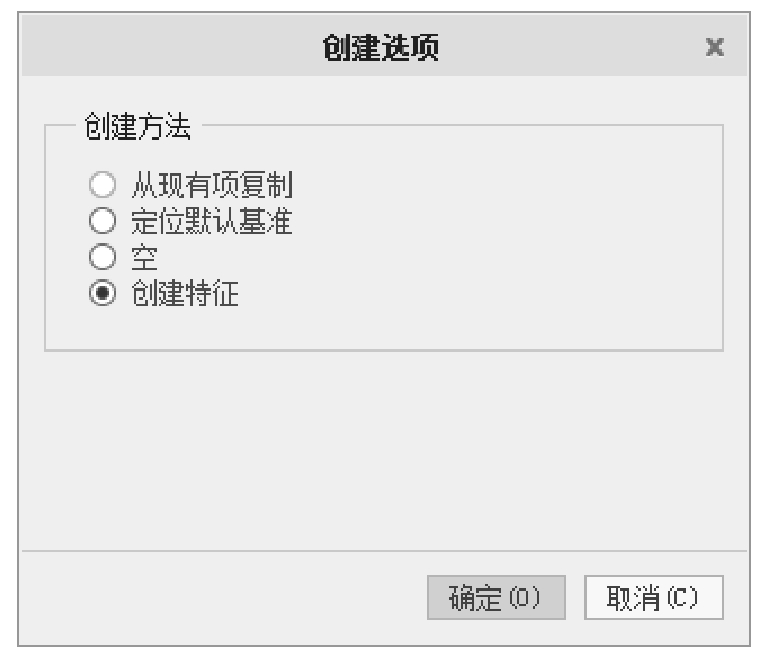Pick the 创建特征 radio button
Image resolution: width=771 pixels, height=656 pixels.
point(99,294)
